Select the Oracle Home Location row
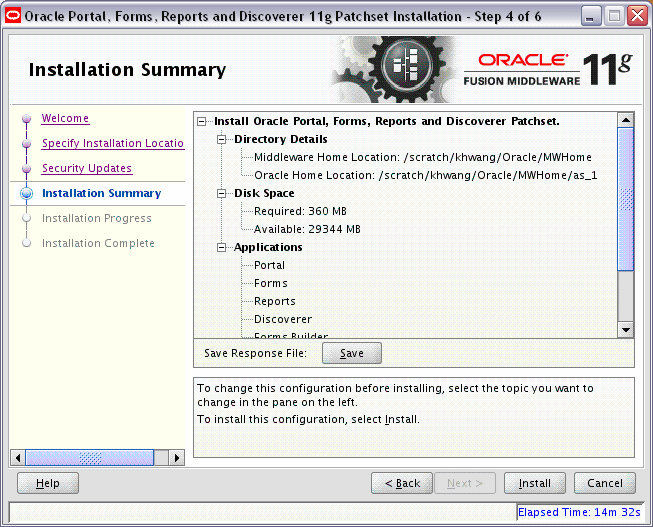653x527 pixels. [426, 175]
